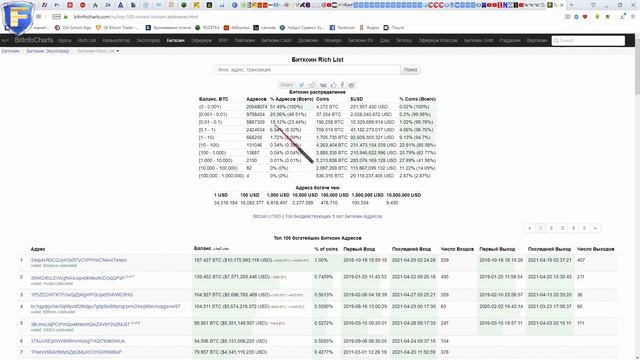This screenshot has height=360, width=640.
Task: Open the Почта bookmark
Action: (x=393, y=28)
